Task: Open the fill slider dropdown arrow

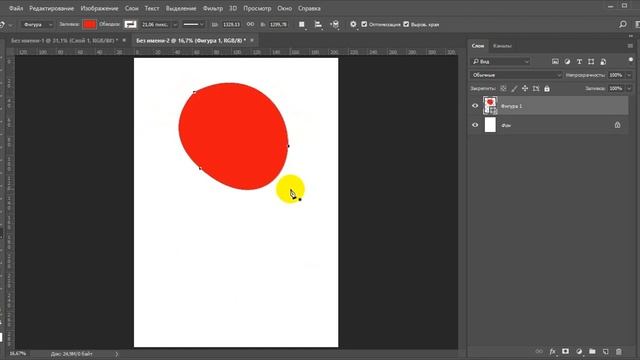Action: tap(629, 88)
